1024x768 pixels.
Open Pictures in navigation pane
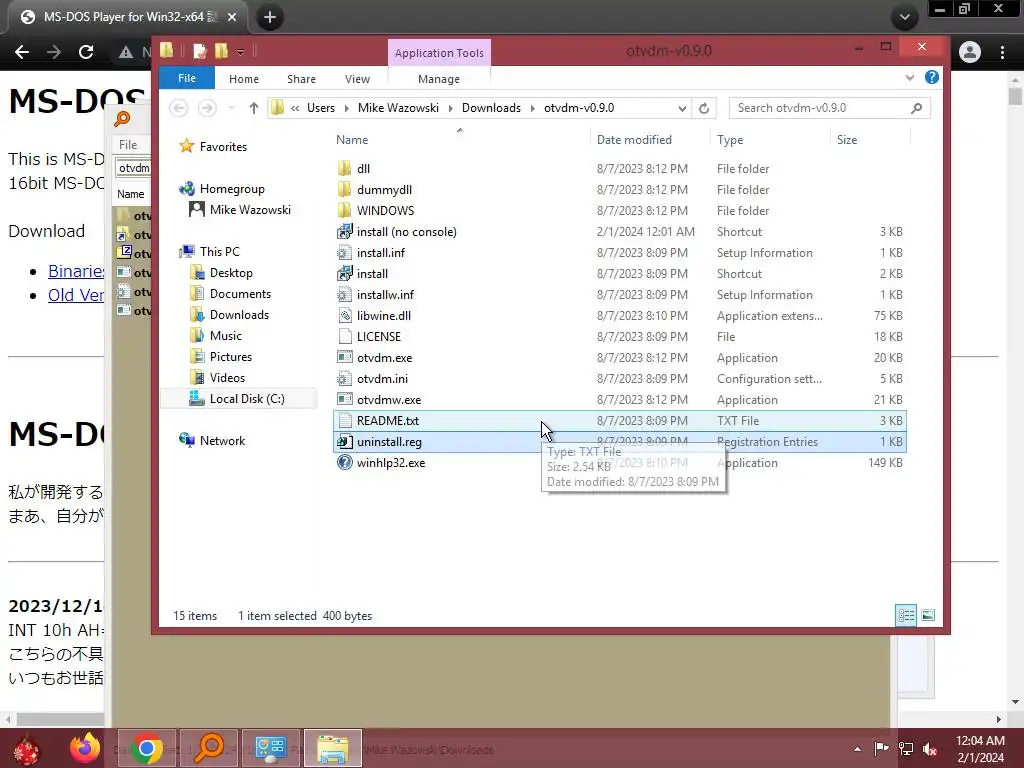231,357
